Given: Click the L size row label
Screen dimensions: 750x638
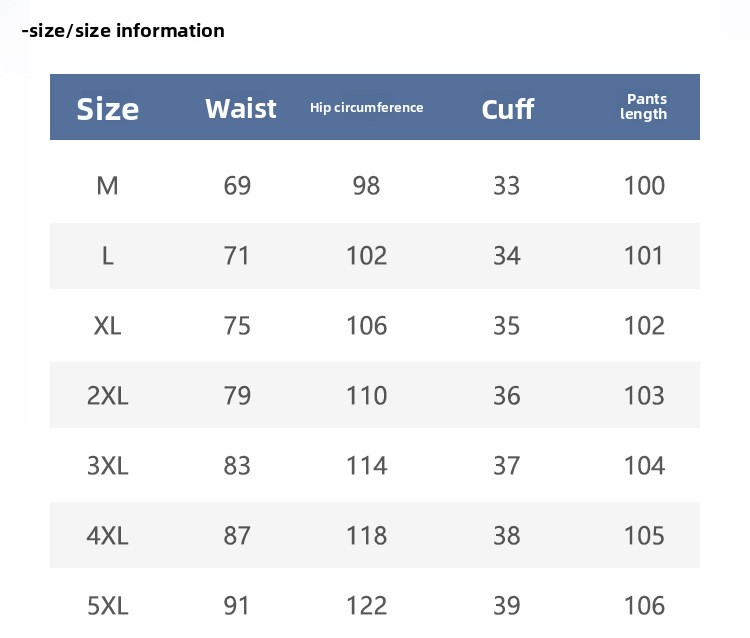Looking at the screenshot, I should (108, 256).
